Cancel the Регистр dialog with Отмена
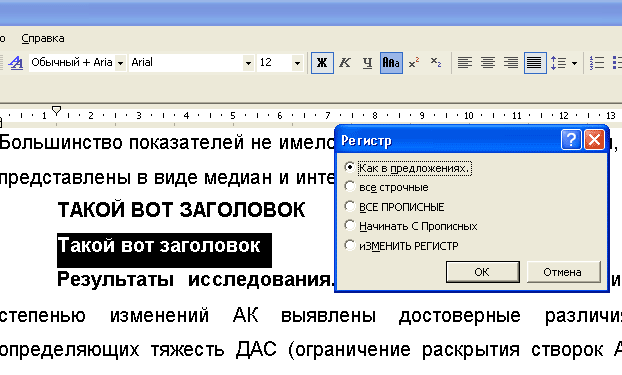Image resolution: width=622 pixels, height=375 pixels. (x=563, y=272)
